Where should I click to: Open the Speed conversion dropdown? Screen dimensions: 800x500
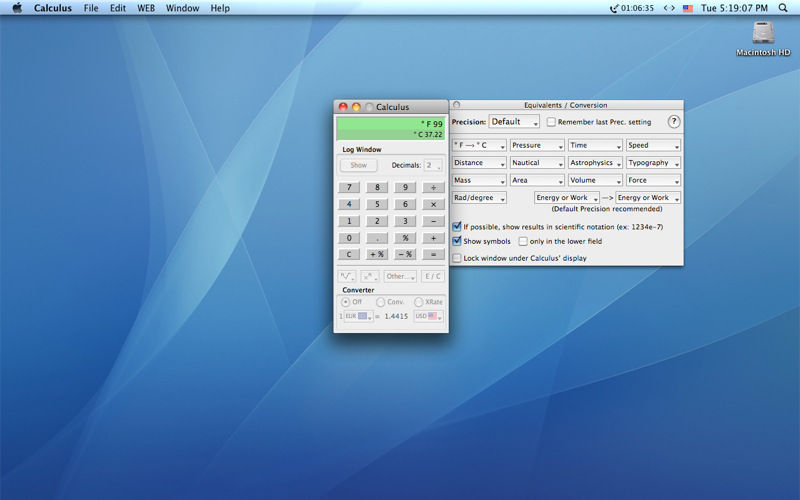[653, 145]
